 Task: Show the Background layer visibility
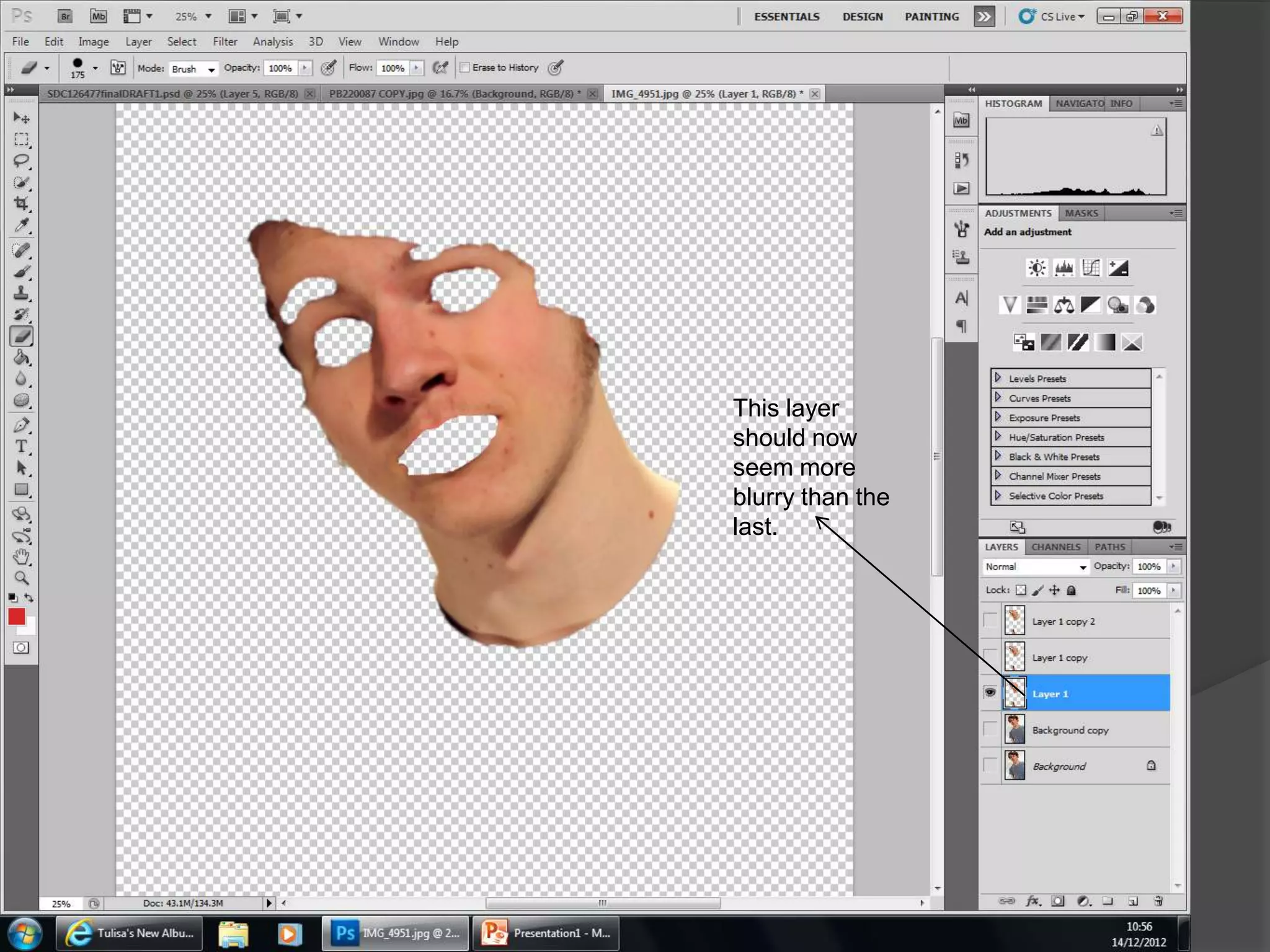click(990, 765)
